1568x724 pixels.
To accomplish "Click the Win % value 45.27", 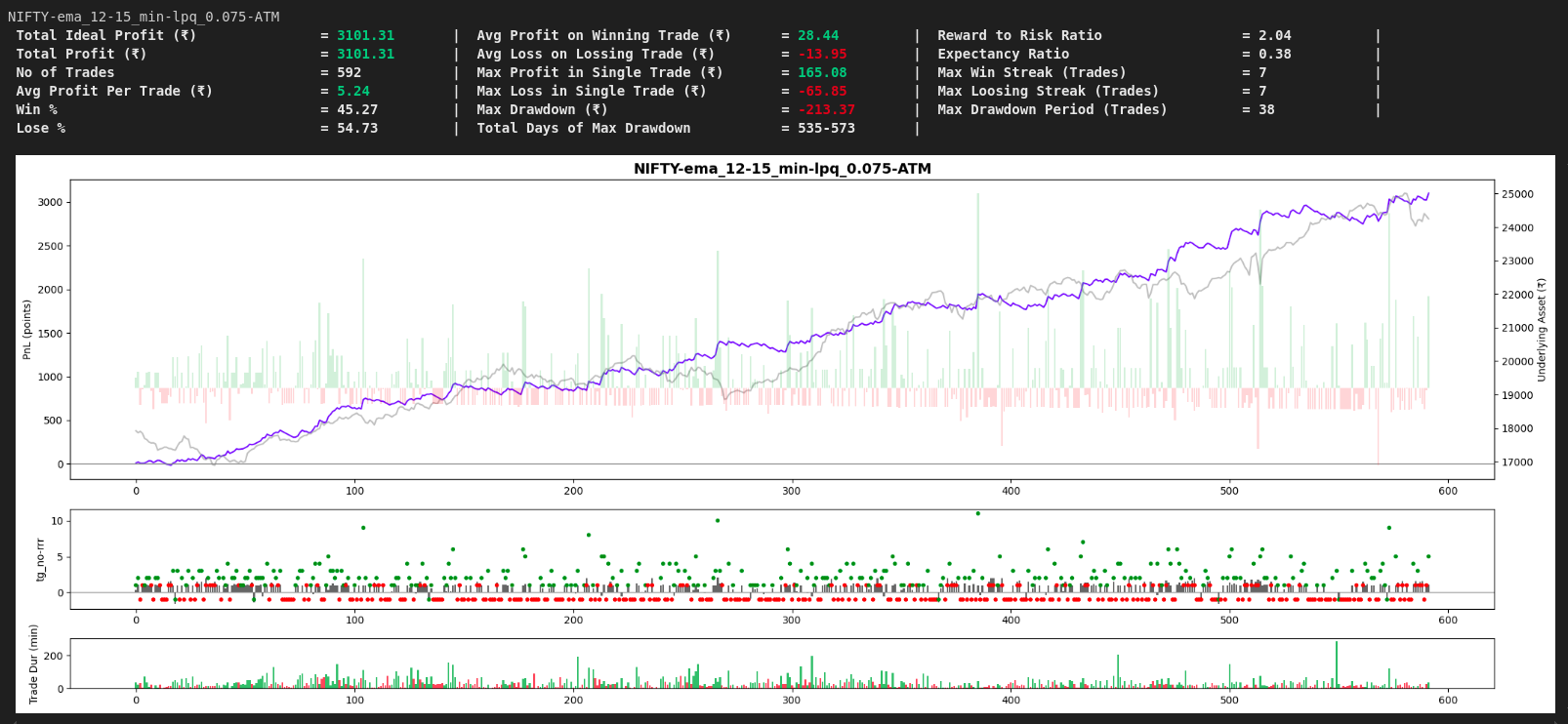I will coord(357,109).
